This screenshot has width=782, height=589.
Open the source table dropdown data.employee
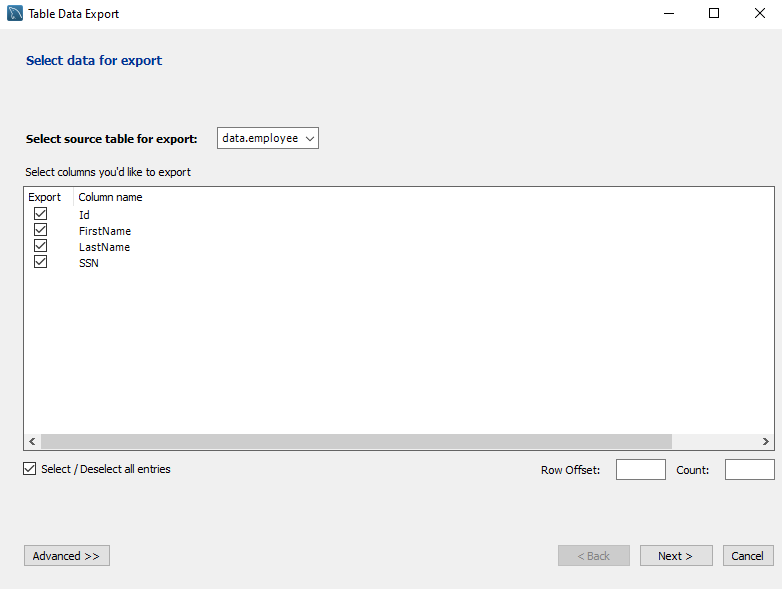[x=268, y=138]
